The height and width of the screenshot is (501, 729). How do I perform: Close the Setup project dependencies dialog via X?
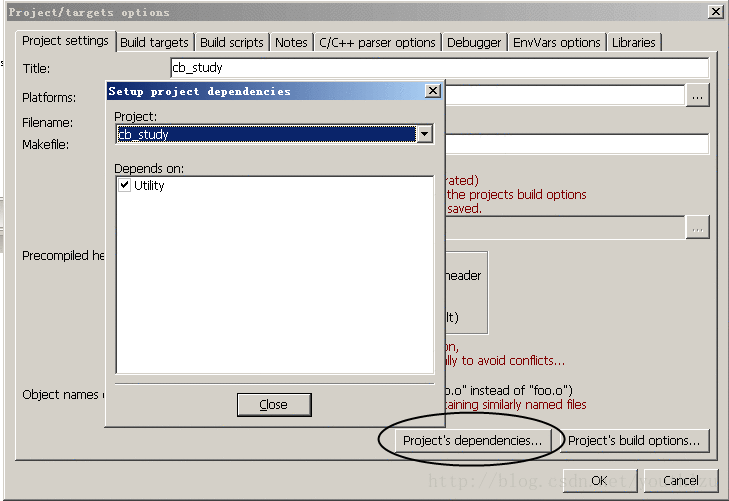click(433, 90)
